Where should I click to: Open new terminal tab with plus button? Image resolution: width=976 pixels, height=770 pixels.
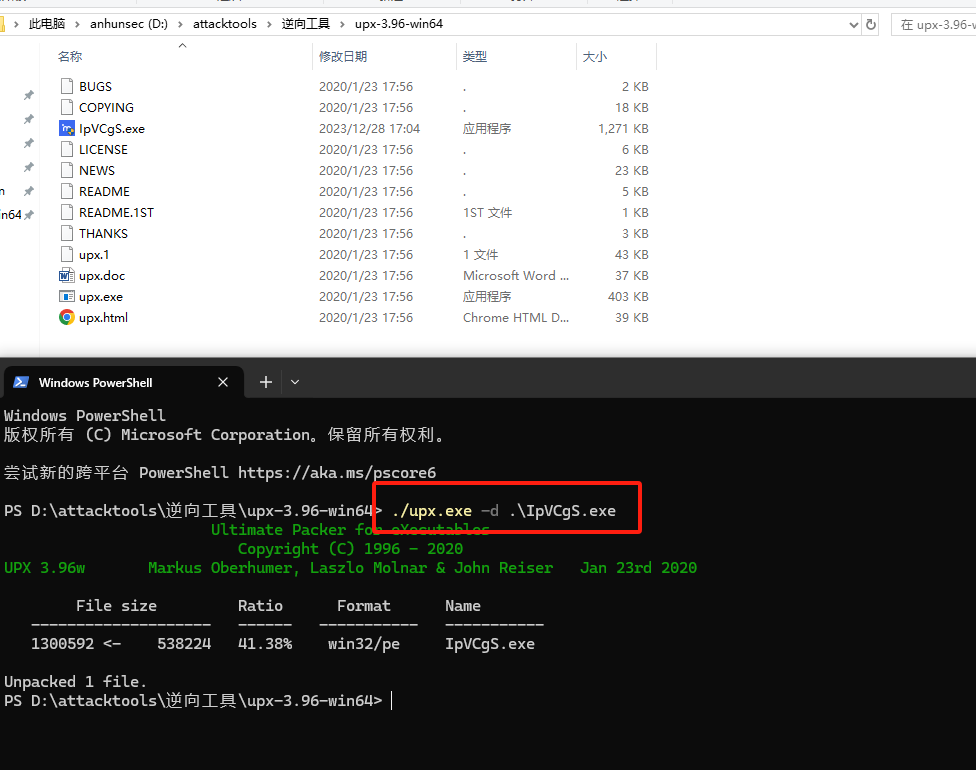pyautogui.click(x=266, y=382)
